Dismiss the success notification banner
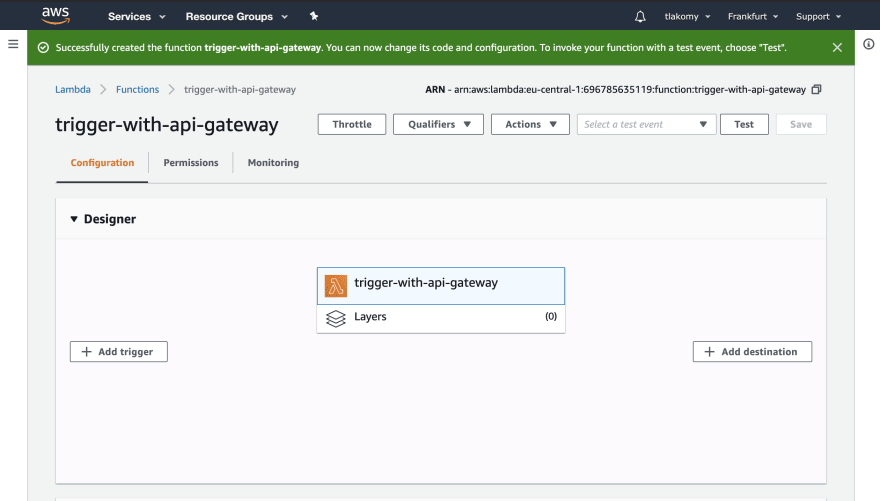This screenshot has height=501, width=880. tap(837, 48)
